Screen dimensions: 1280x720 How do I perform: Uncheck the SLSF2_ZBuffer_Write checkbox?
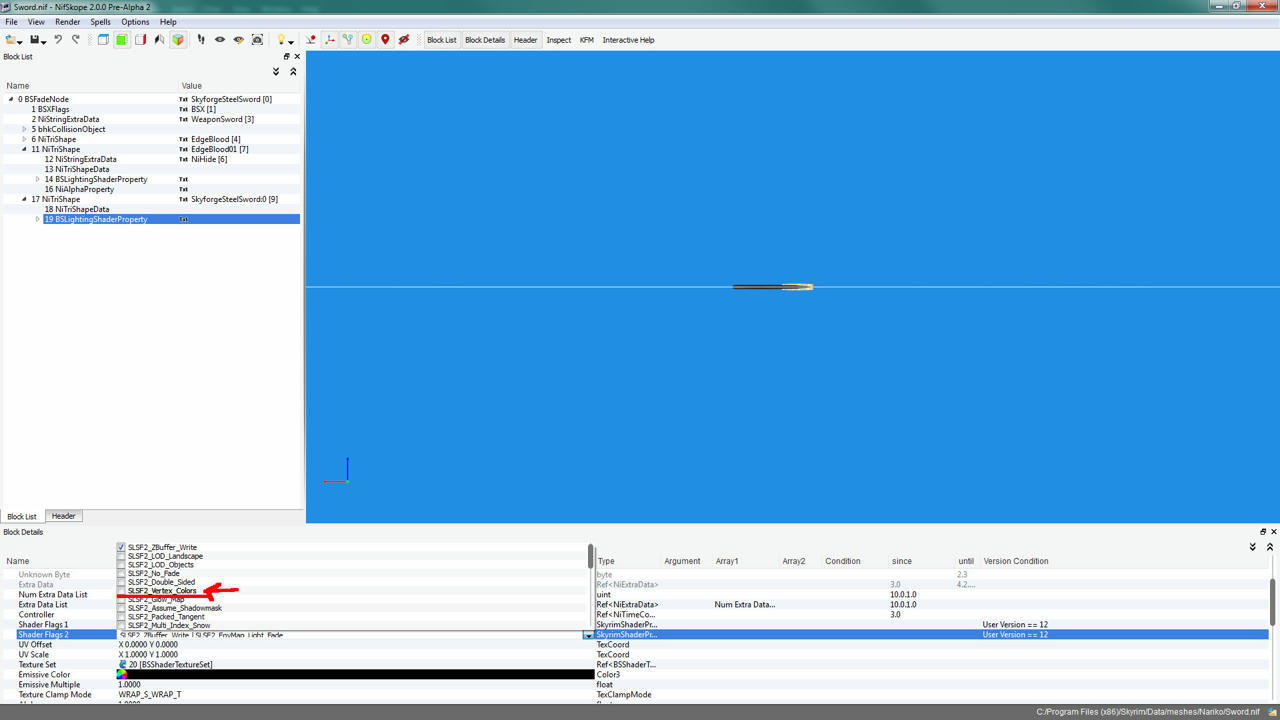121,548
